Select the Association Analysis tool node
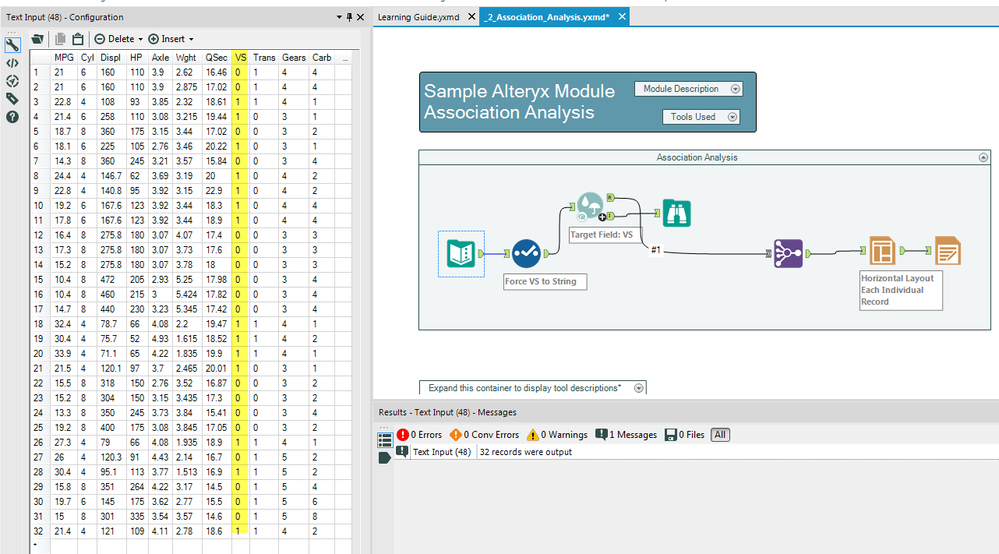The image size is (999, 554). 591,206
